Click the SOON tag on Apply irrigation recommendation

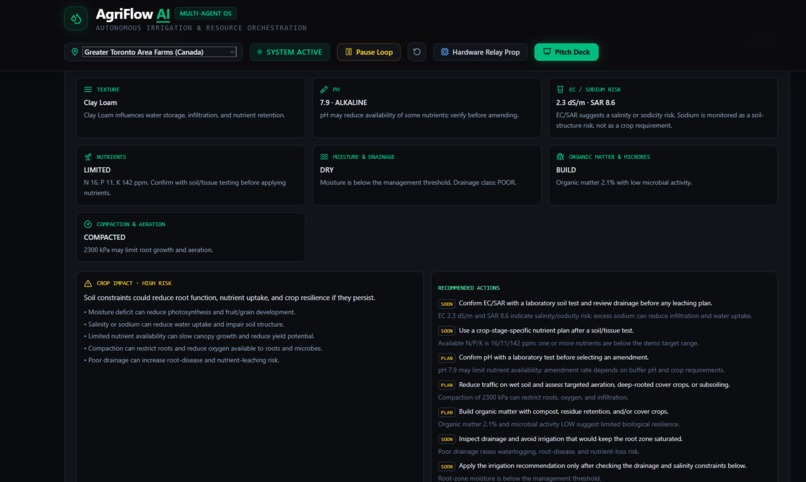(x=446, y=467)
